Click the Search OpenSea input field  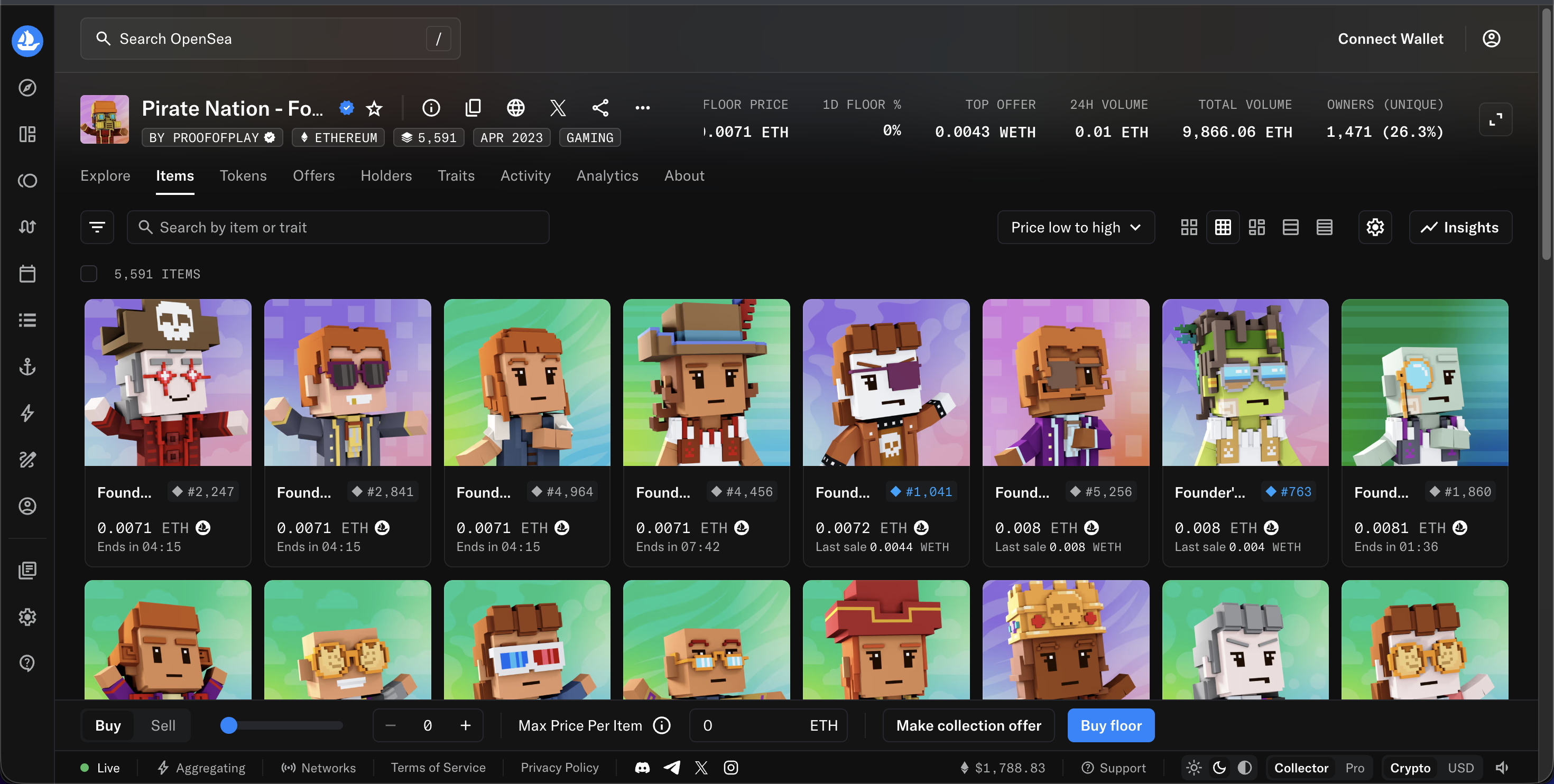(x=270, y=39)
